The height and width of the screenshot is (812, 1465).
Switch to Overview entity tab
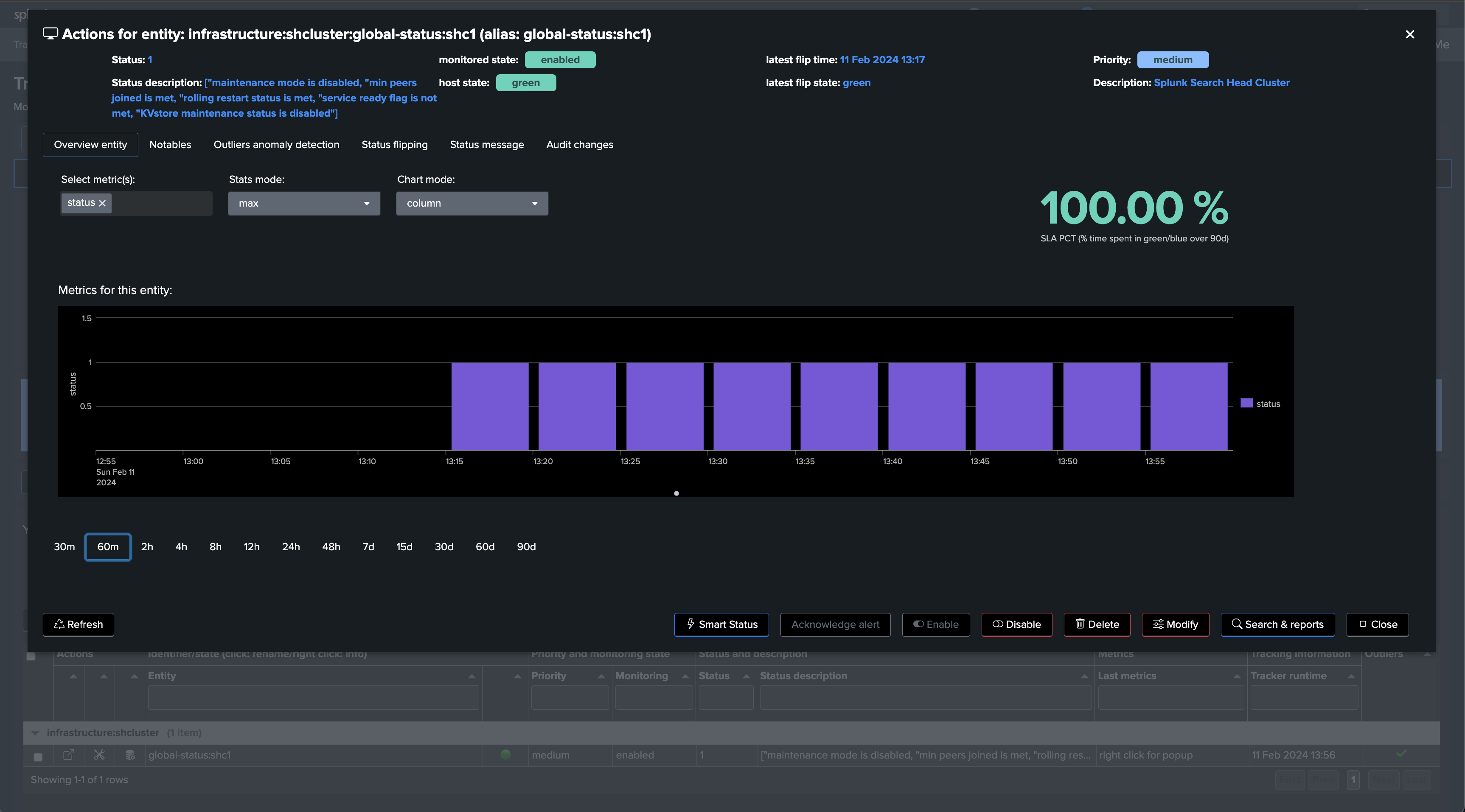coord(90,144)
